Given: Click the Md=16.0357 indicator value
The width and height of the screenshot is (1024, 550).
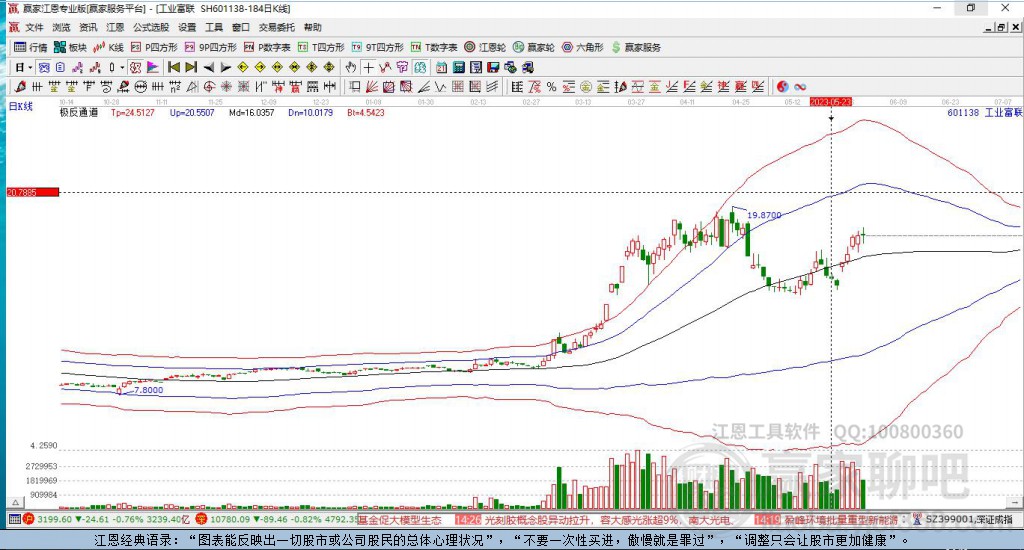Looking at the screenshot, I should click(251, 112).
